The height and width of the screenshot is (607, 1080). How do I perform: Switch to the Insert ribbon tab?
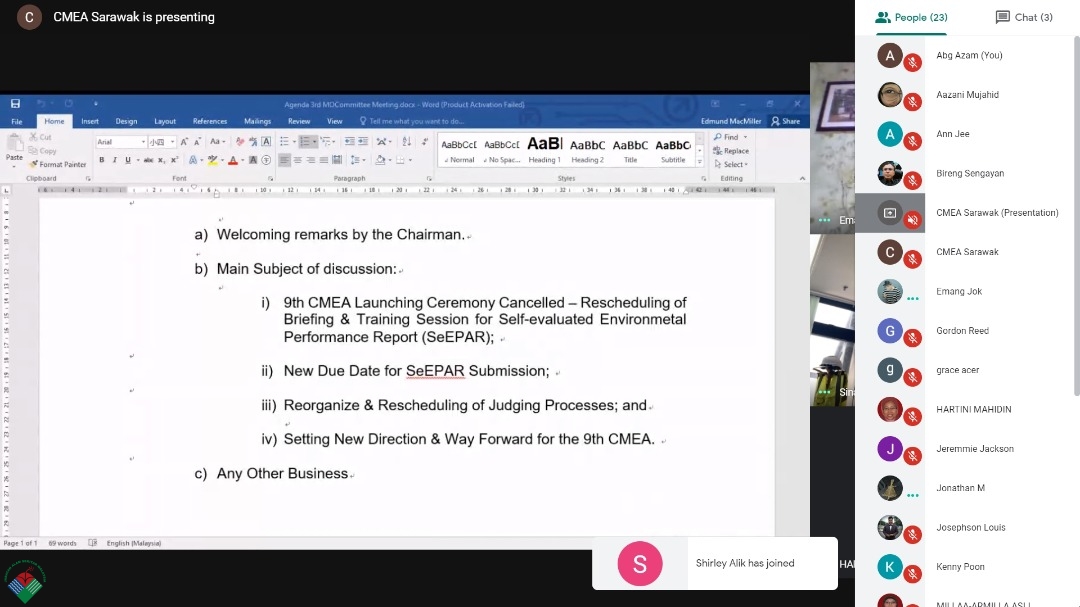point(90,121)
